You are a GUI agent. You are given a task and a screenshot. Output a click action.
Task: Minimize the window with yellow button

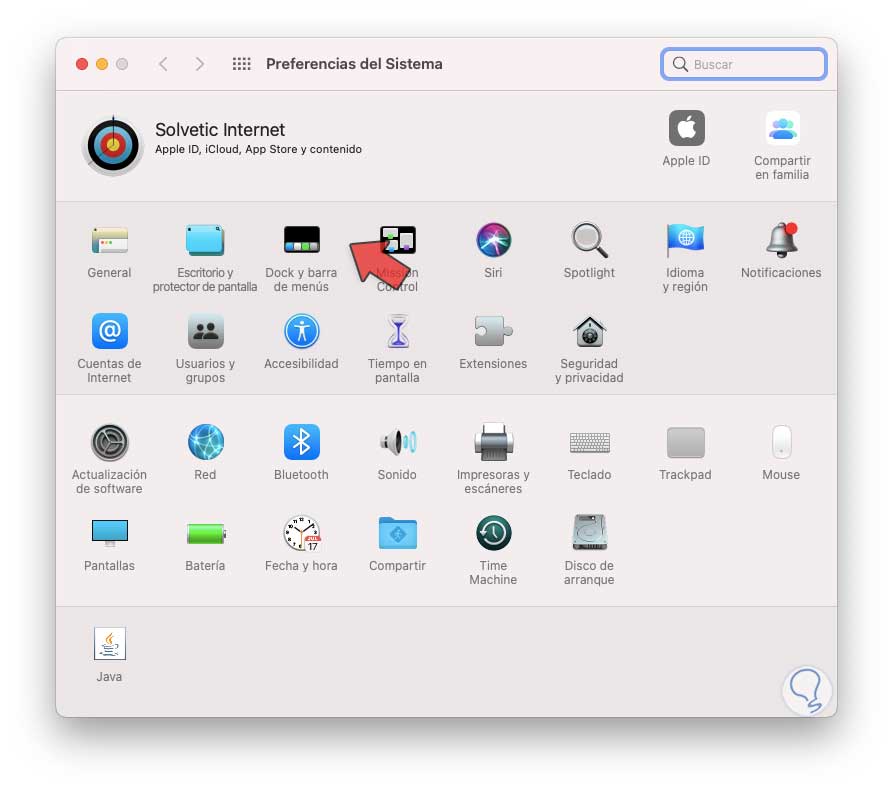click(102, 64)
